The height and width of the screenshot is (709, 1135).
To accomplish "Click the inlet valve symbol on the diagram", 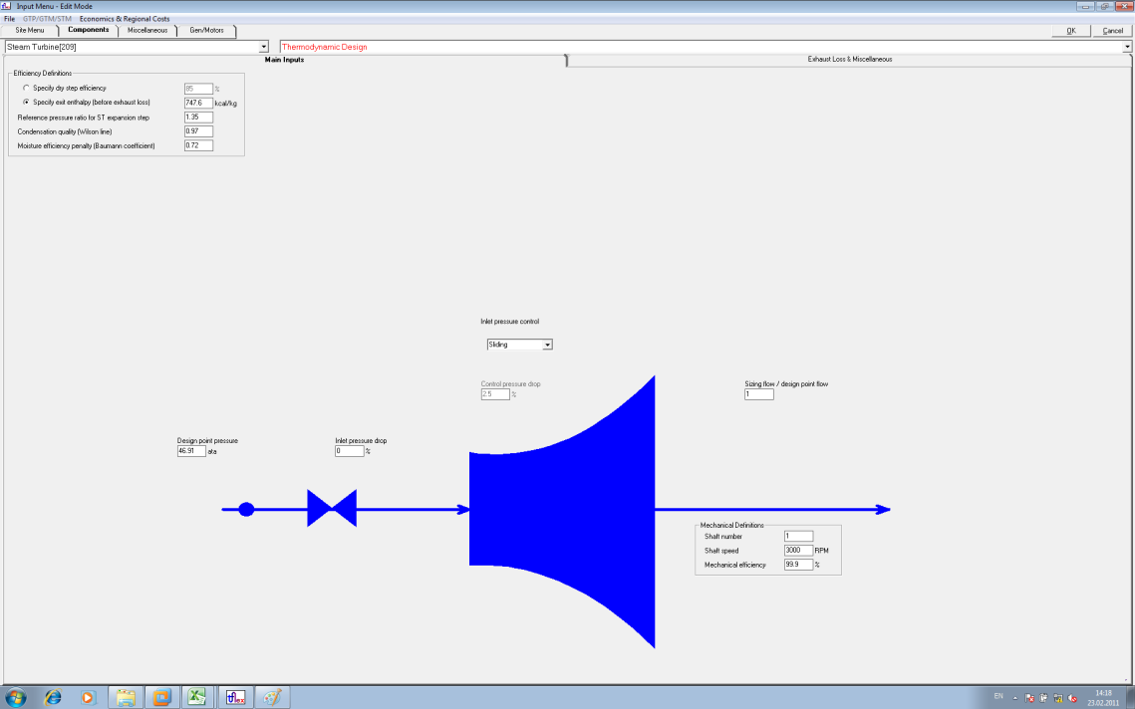I will [332, 508].
